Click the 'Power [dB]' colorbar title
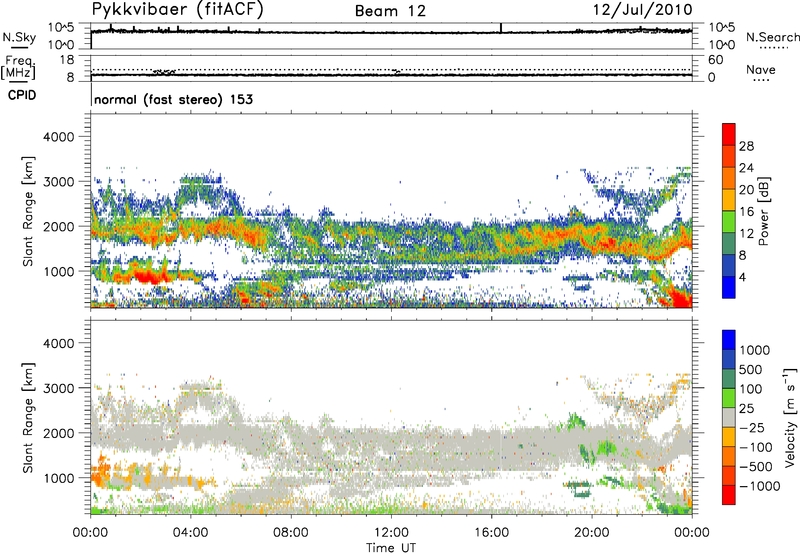The width and height of the screenshot is (800, 554). [x=763, y=211]
